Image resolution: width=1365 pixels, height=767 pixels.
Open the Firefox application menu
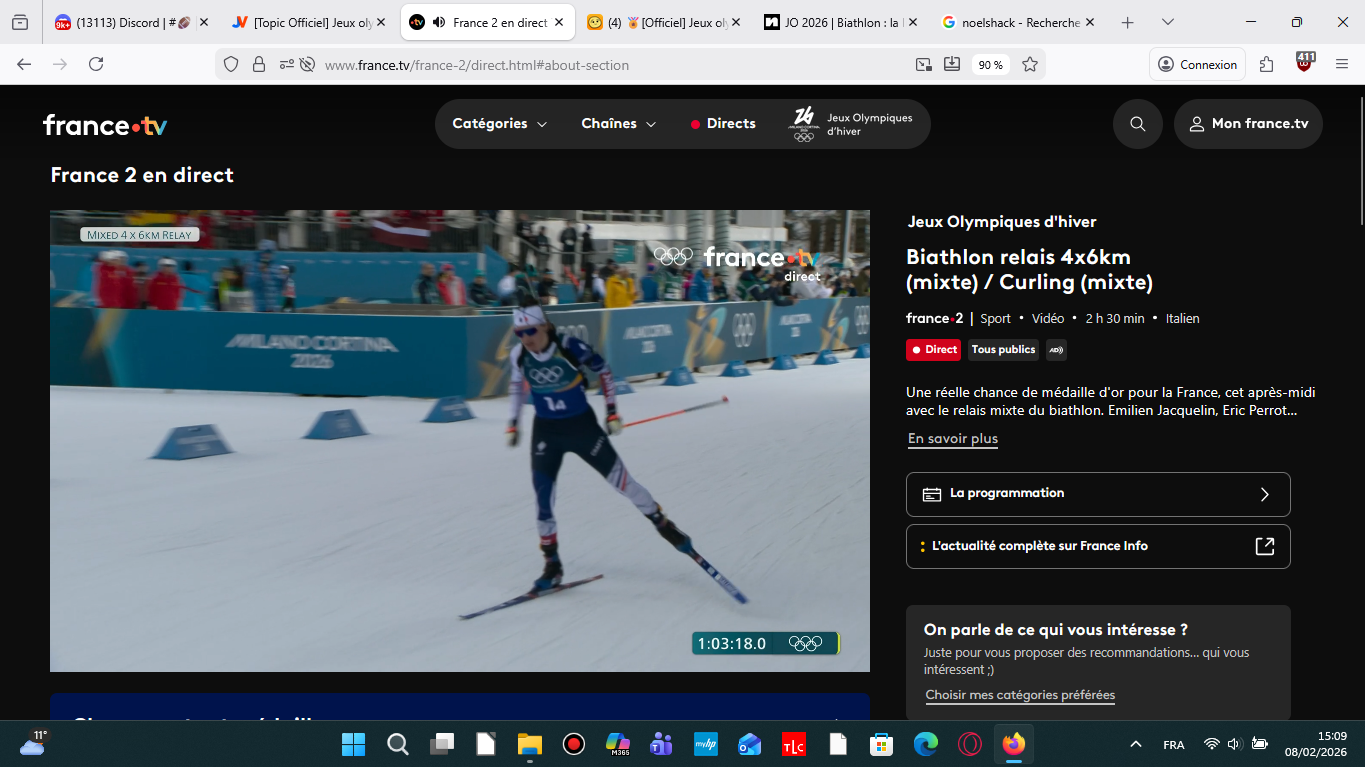[x=1342, y=64]
